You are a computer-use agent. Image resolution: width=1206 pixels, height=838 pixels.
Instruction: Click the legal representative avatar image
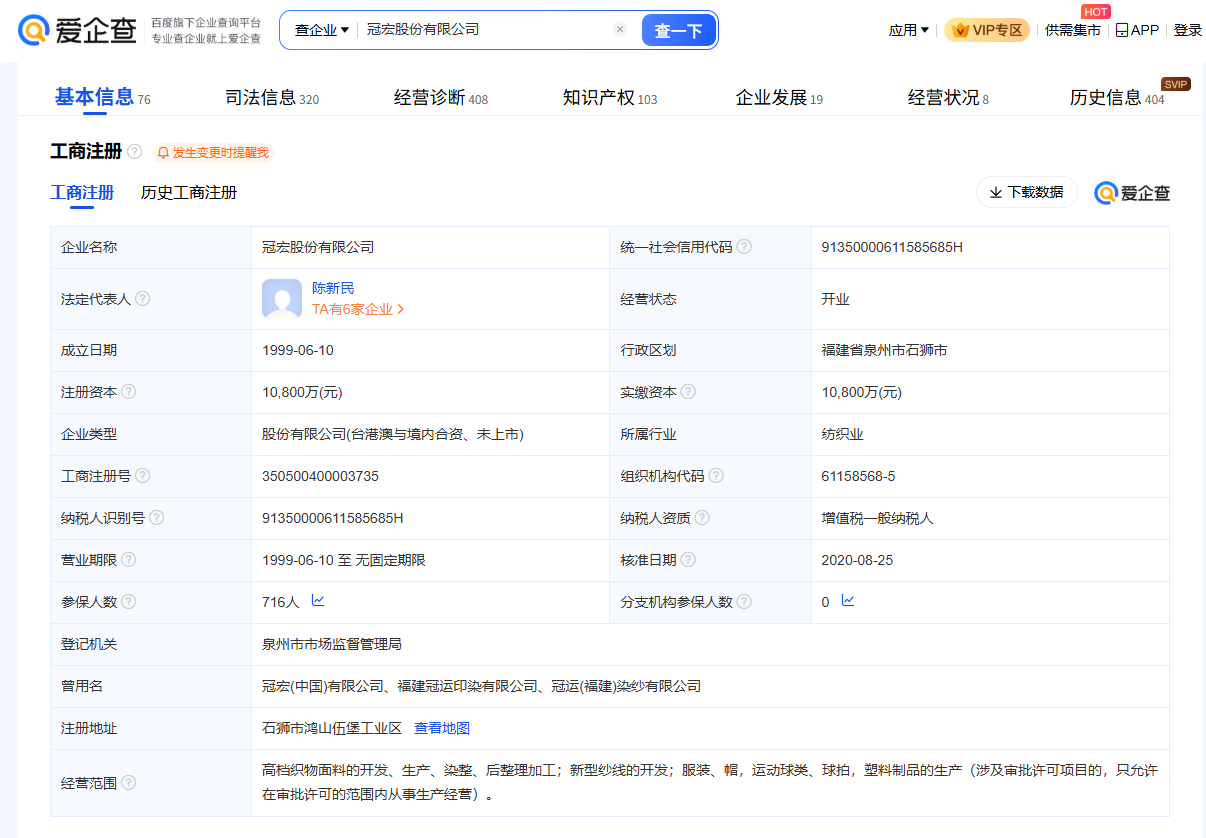click(x=281, y=299)
